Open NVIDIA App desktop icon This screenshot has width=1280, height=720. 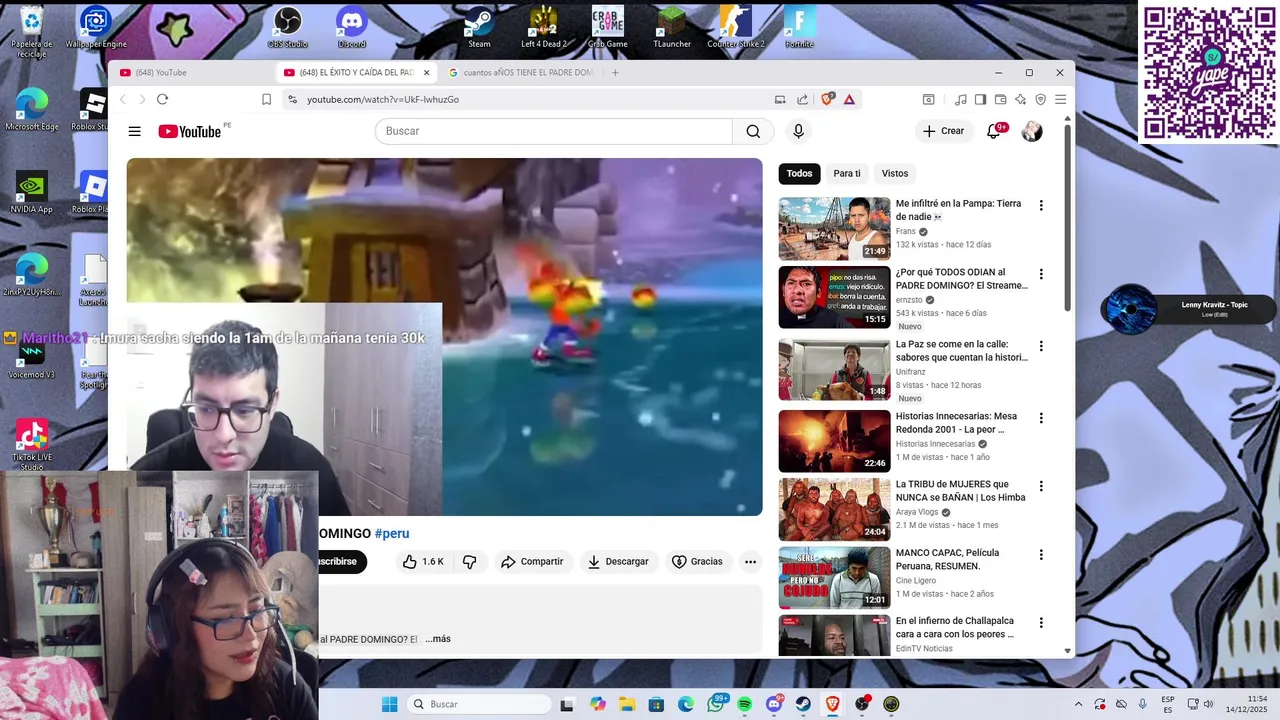(x=31, y=192)
